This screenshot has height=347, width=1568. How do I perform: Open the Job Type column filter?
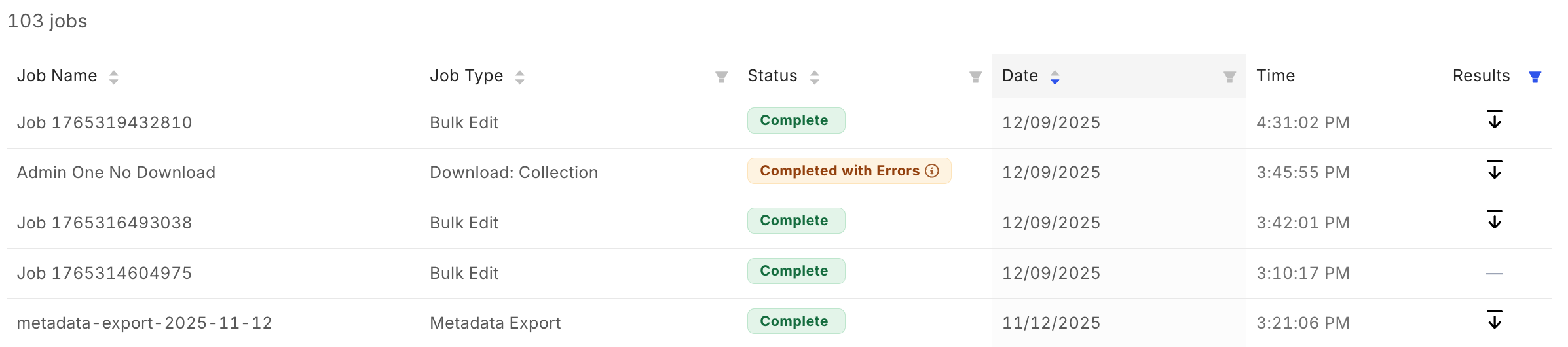[x=721, y=77]
